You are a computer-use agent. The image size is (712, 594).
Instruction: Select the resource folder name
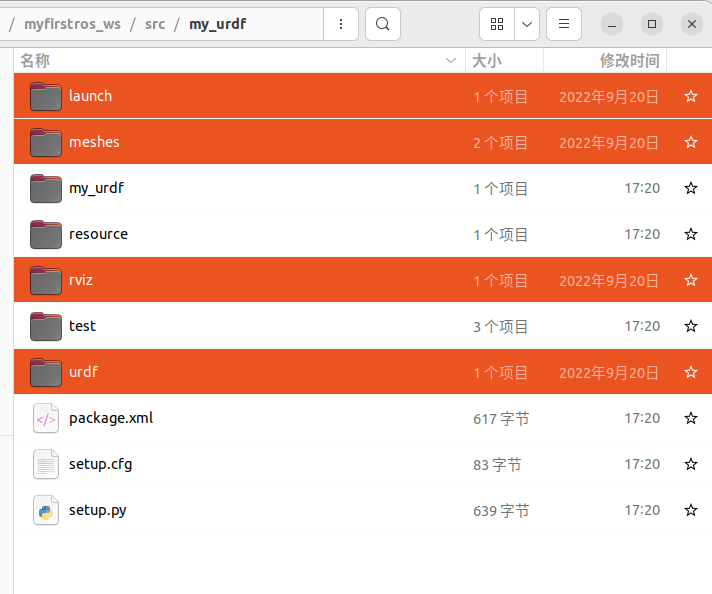pyautogui.click(x=99, y=234)
